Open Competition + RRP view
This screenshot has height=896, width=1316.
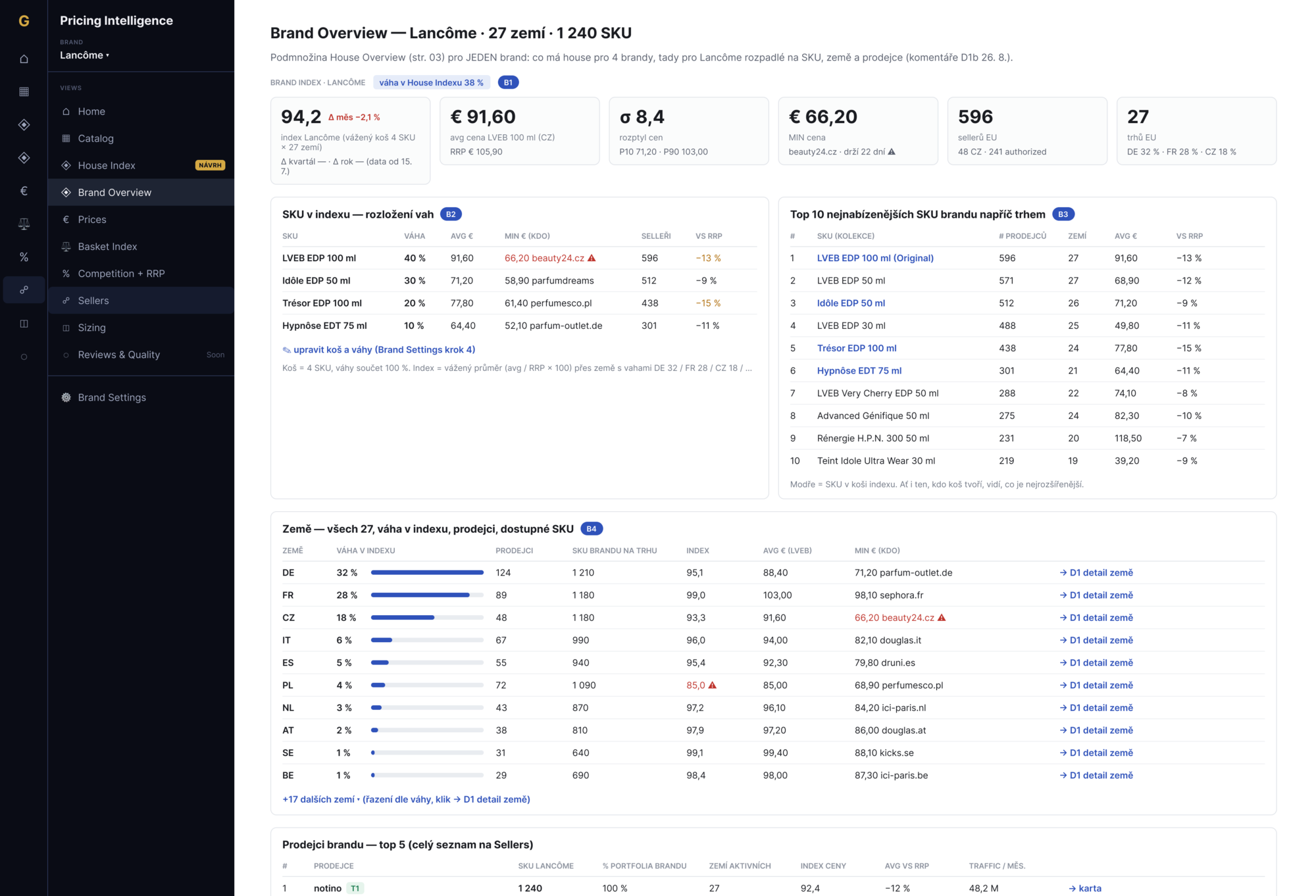click(x=141, y=273)
